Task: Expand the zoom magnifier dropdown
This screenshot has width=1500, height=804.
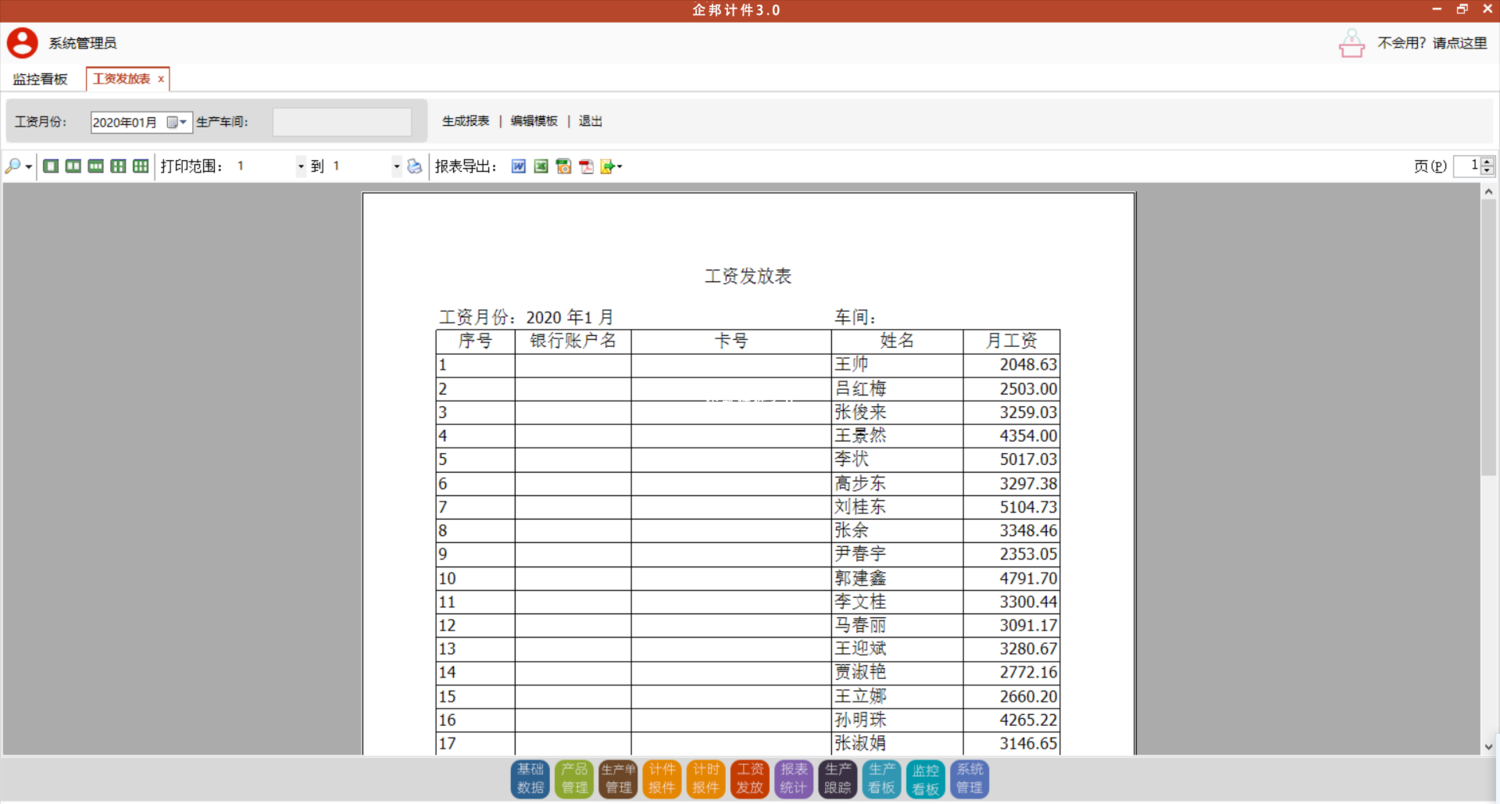Action: click(29, 167)
